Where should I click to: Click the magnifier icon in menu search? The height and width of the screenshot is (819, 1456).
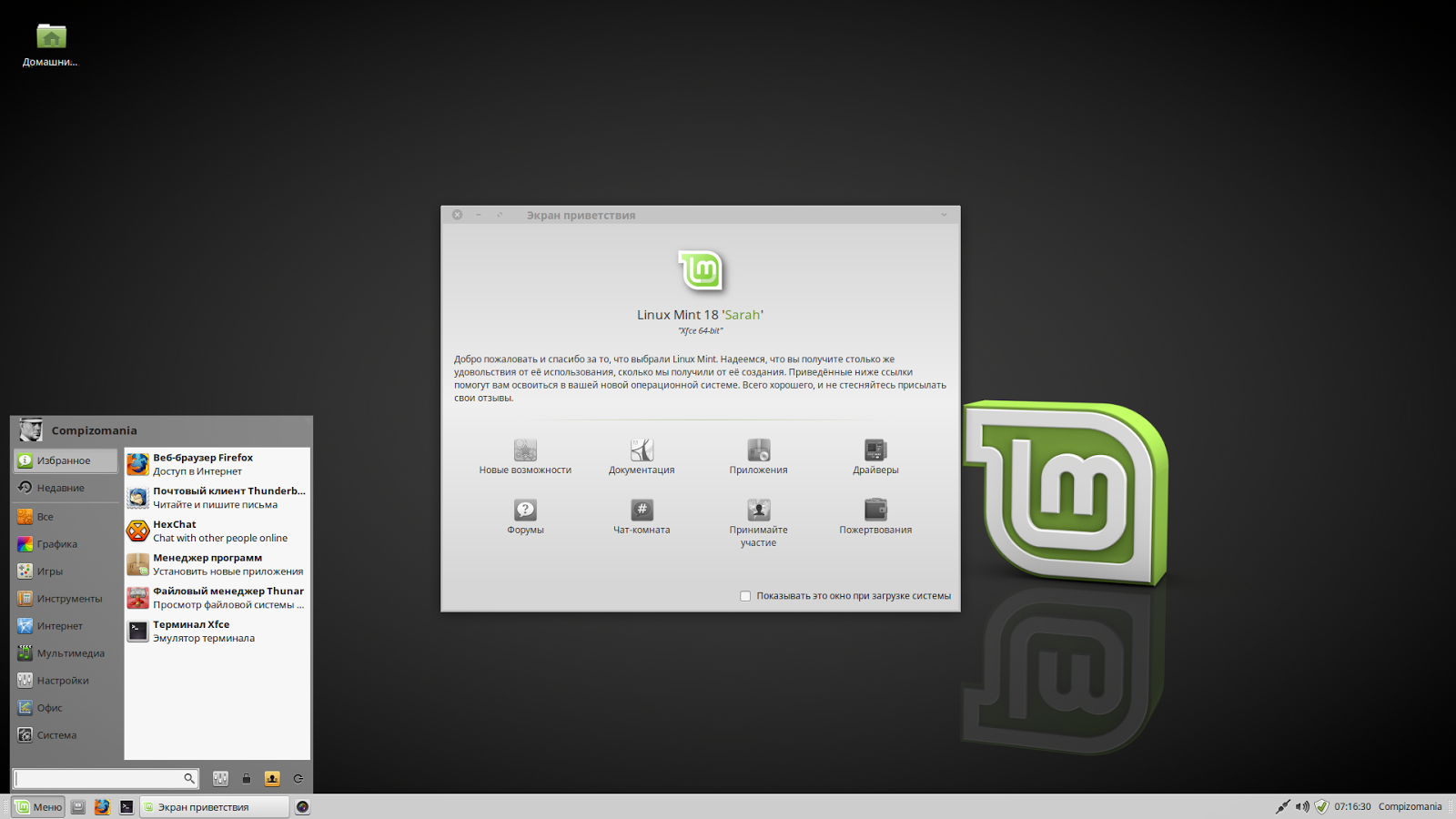189,779
